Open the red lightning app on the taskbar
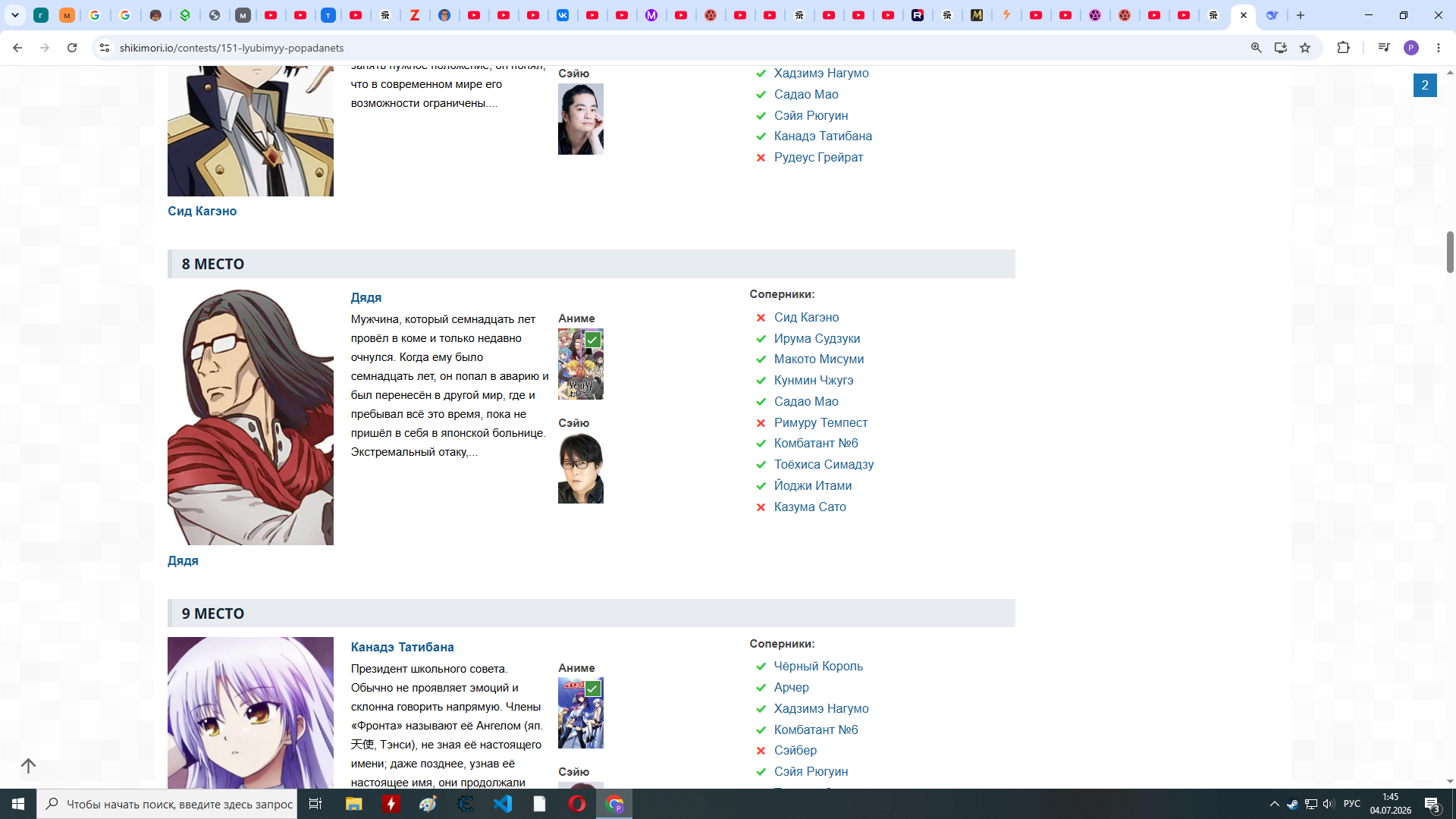The width and height of the screenshot is (1456, 819). [391, 804]
